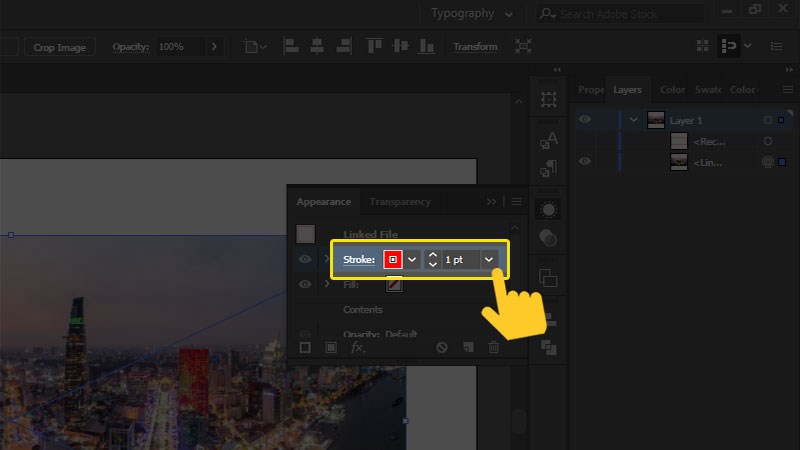The width and height of the screenshot is (800, 450).
Task: Click the Add New Stroke icon
Action: (x=305, y=348)
